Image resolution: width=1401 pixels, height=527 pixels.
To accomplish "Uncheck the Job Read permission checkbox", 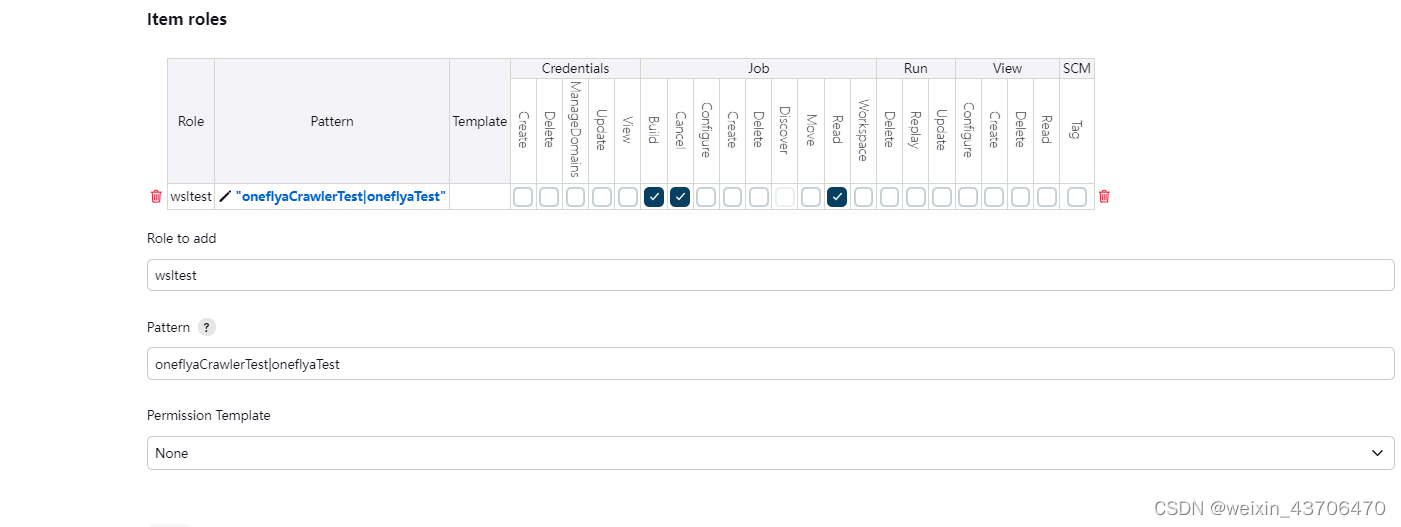I will coord(837,197).
